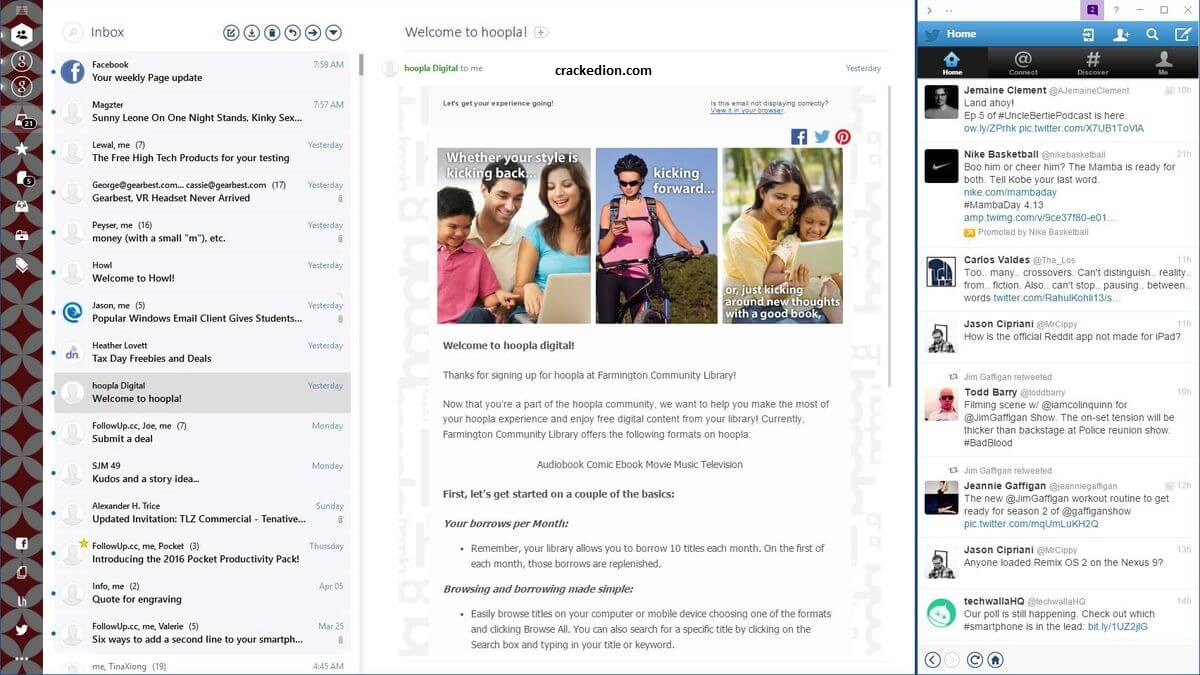The width and height of the screenshot is (1200, 675).
Task: Open Tax Day Freebies and Deals email
Action: coord(202,352)
